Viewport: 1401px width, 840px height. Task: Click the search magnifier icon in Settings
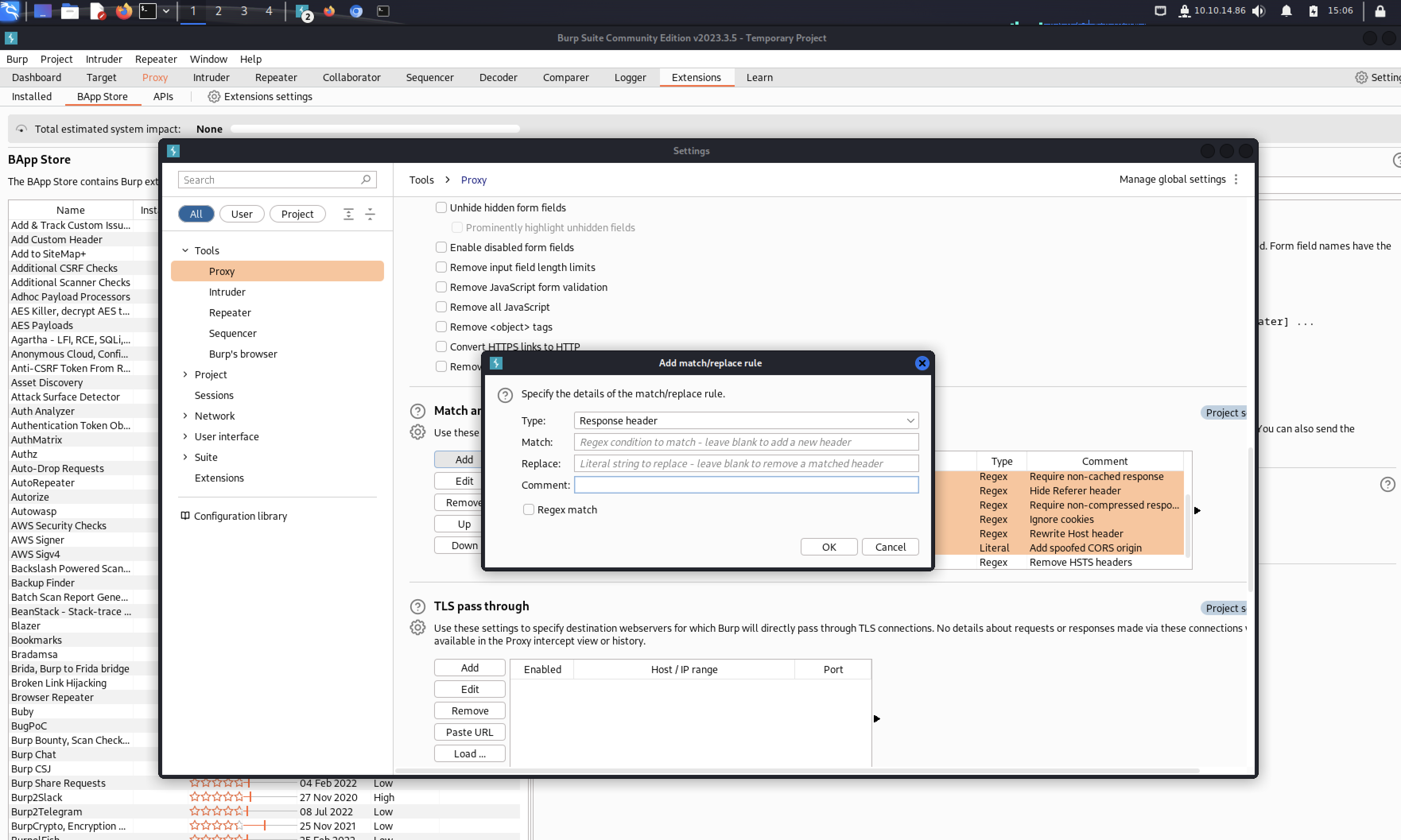(366, 180)
